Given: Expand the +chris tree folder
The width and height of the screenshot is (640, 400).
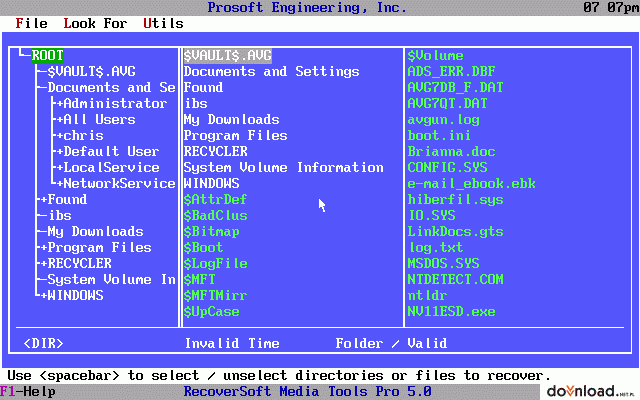Looking at the screenshot, I should 80,136.
